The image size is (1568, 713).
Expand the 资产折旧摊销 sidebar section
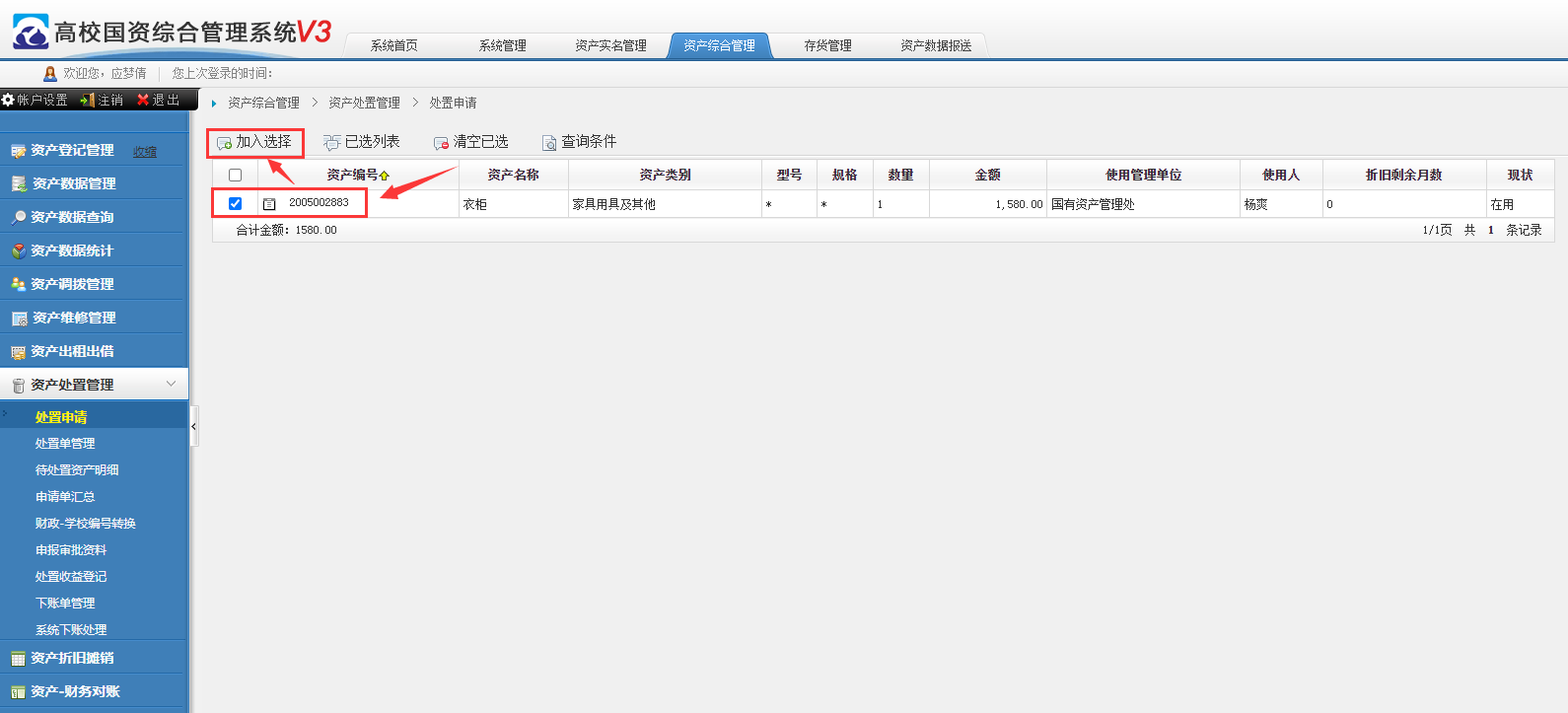coord(72,658)
